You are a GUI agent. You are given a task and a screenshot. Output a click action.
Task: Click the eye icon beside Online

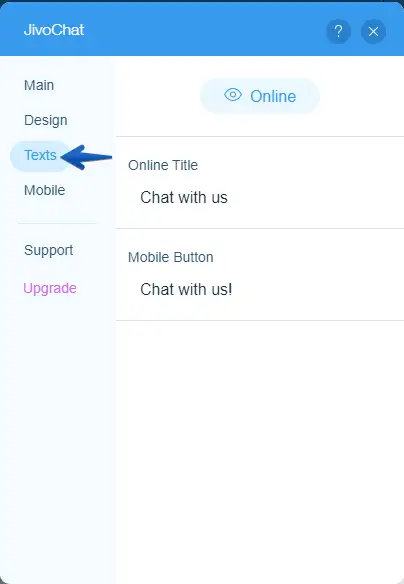[233, 95]
